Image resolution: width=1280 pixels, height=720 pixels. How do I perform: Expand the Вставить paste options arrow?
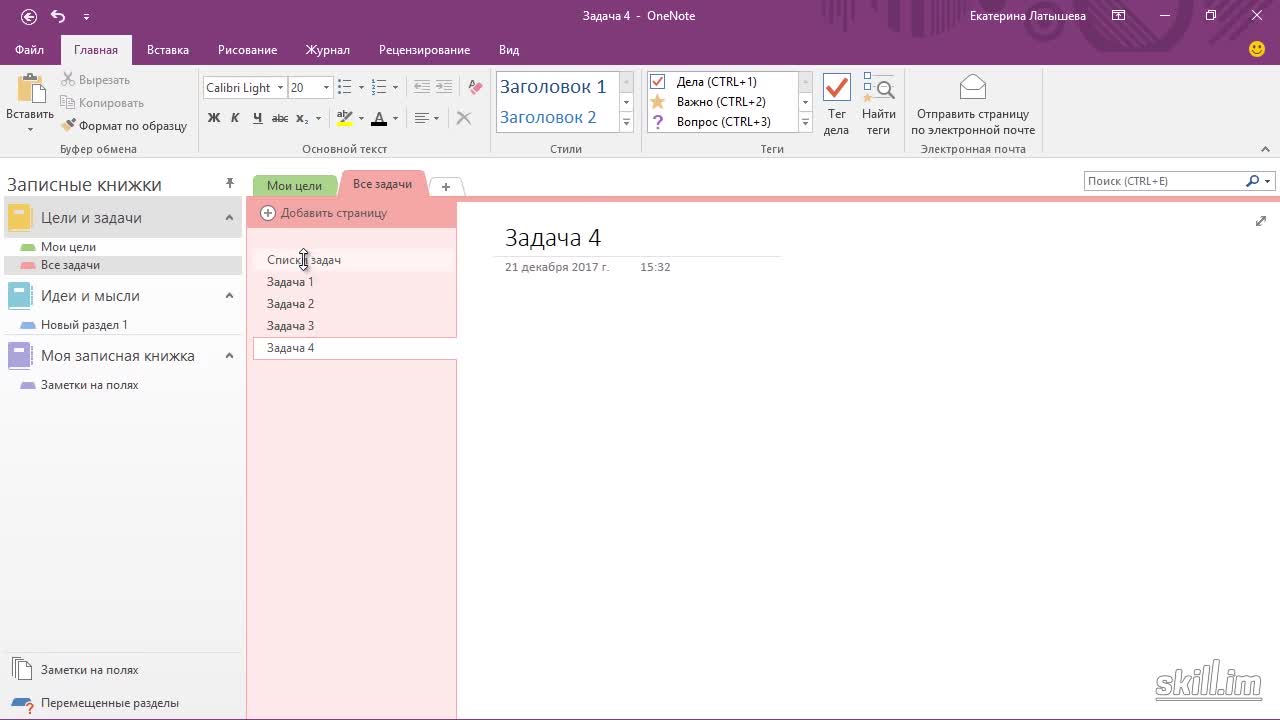[30, 129]
